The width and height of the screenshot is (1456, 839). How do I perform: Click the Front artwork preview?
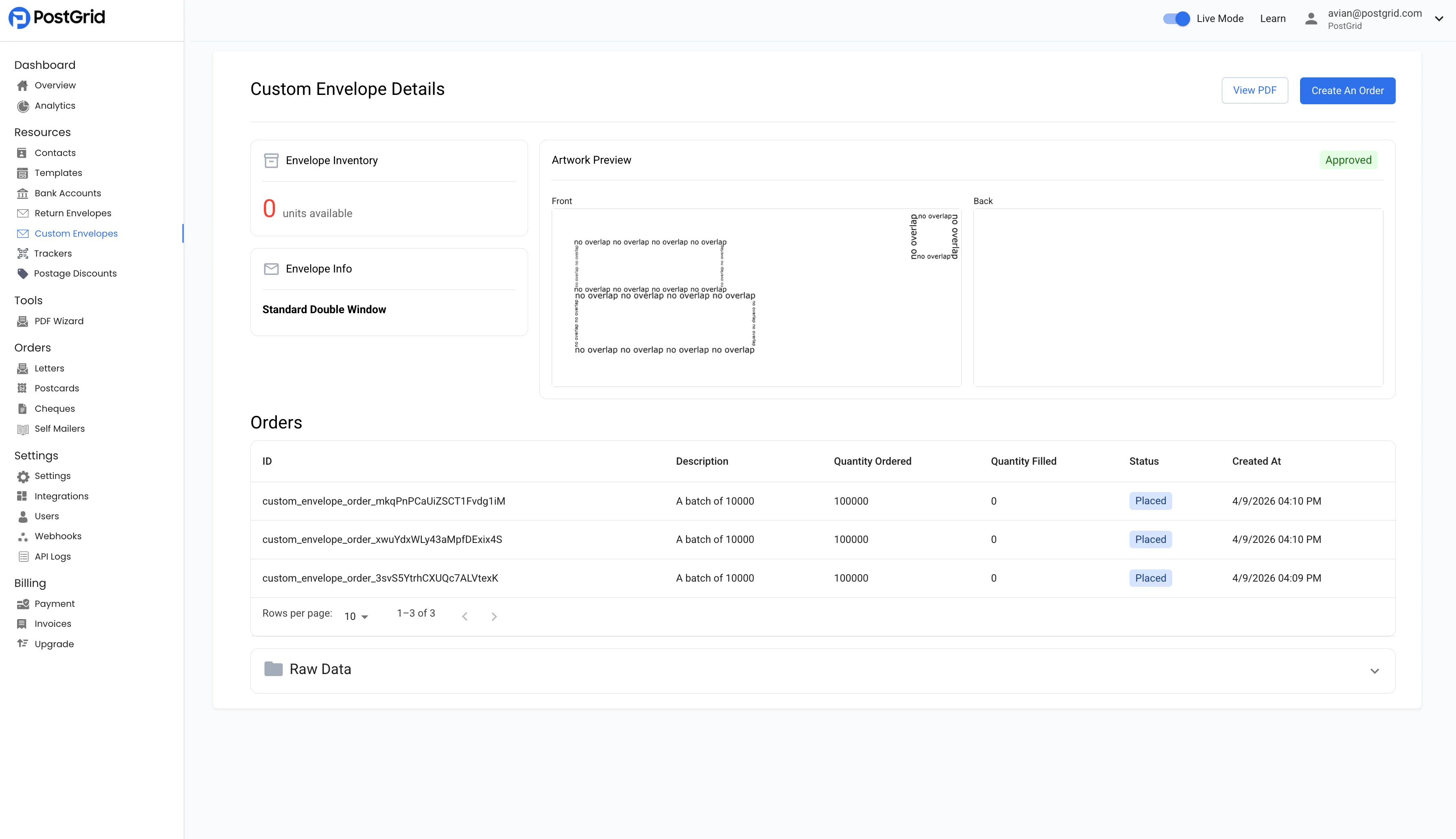click(756, 297)
